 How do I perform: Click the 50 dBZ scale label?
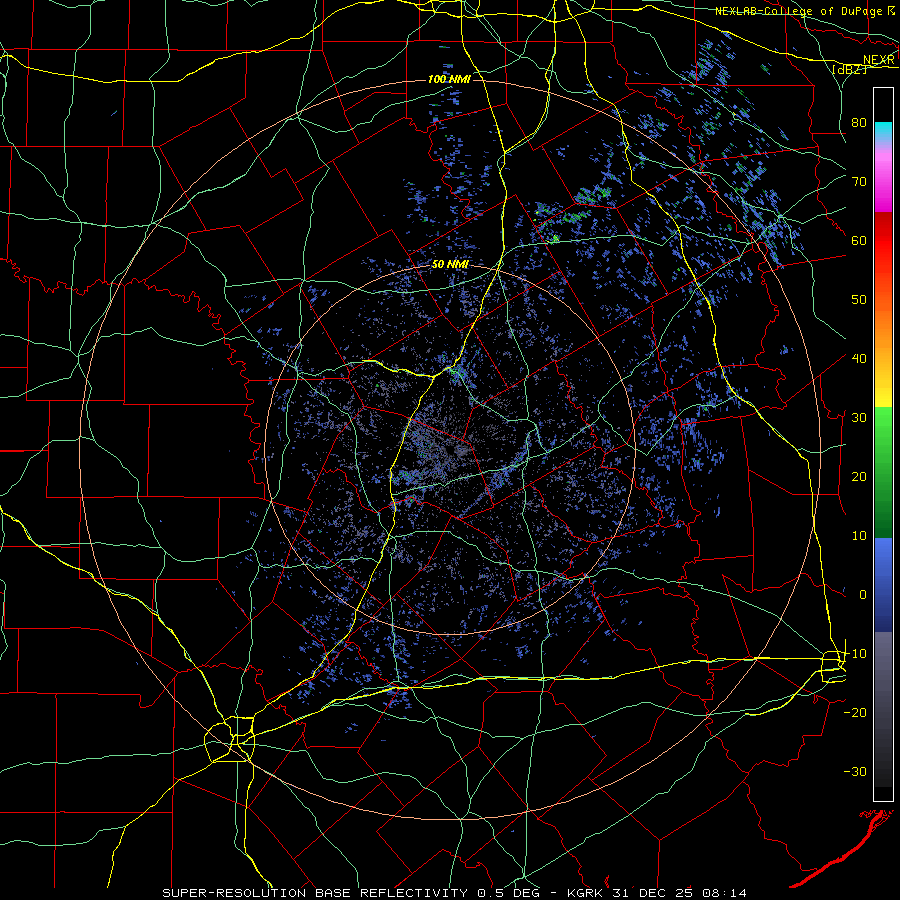(859, 300)
